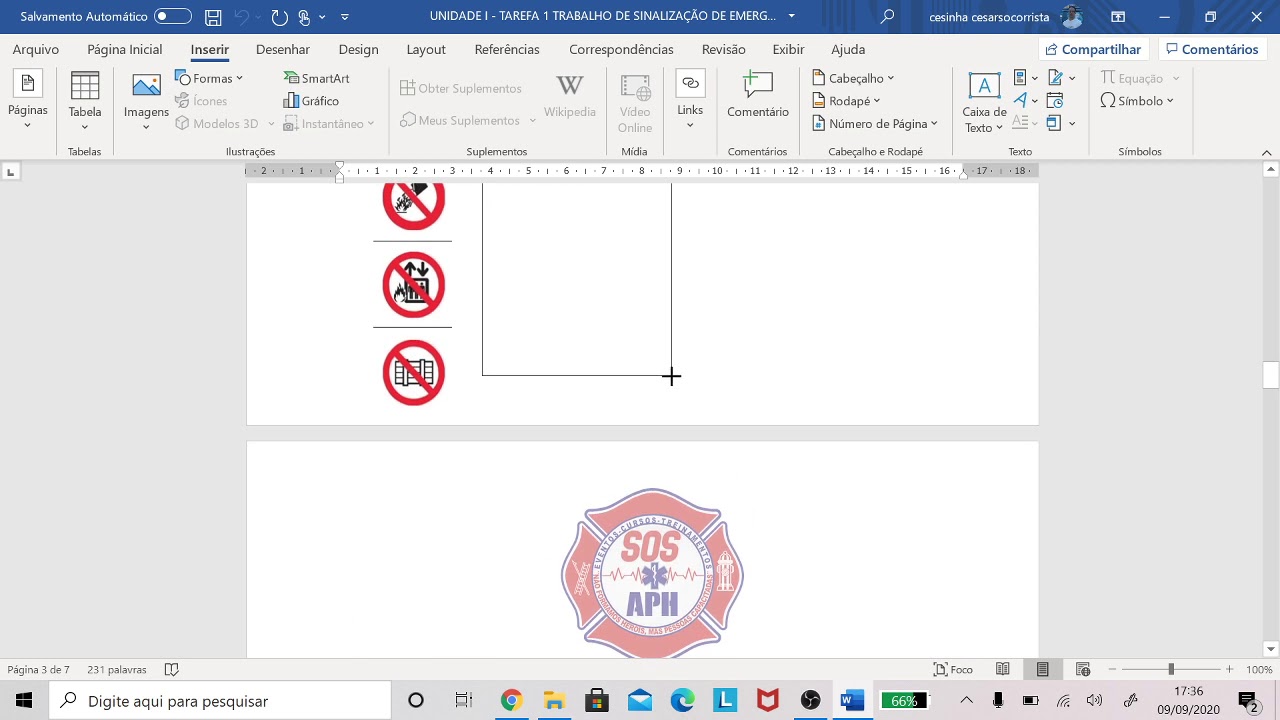Open the Touch/Mouse mode hand icon
The width and height of the screenshot is (1280, 720).
click(x=305, y=17)
